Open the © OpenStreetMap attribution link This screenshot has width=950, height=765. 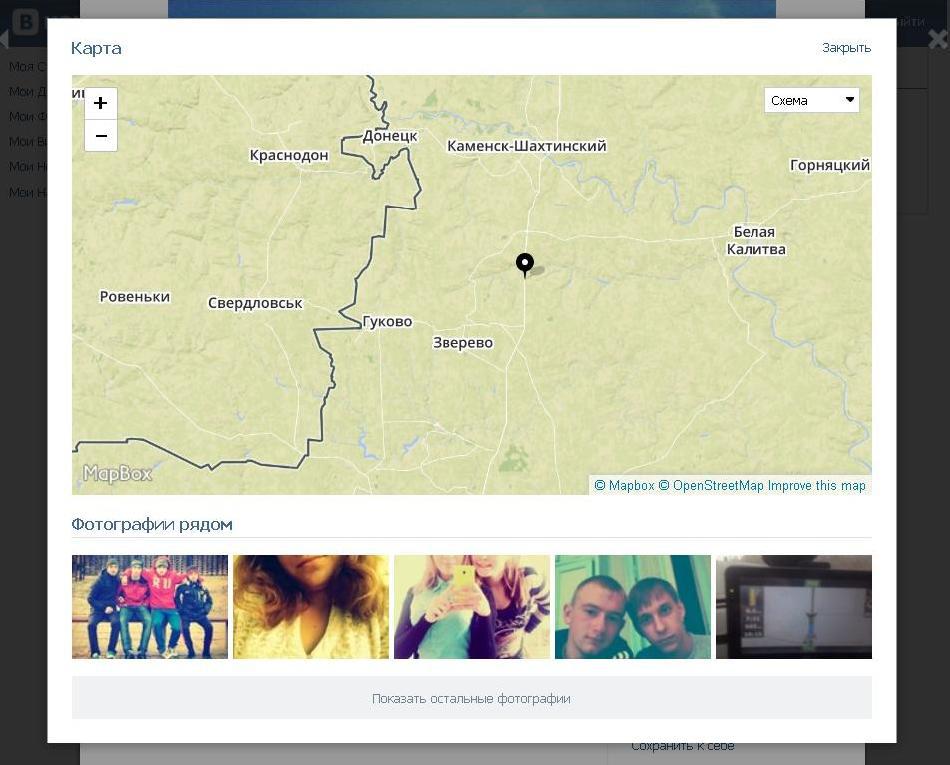(x=711, y=486)
